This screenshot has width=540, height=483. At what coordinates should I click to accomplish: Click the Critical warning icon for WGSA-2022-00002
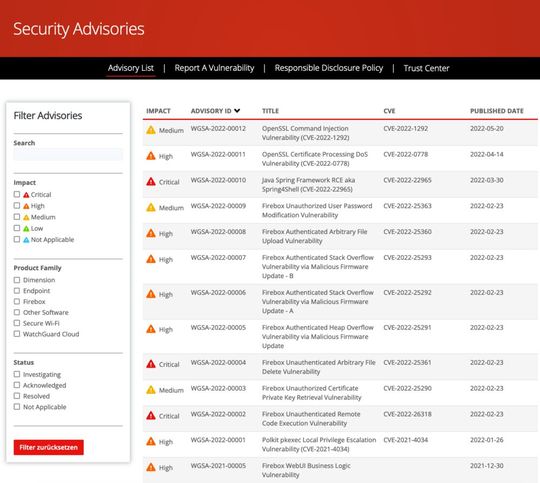tap(151, 416)
